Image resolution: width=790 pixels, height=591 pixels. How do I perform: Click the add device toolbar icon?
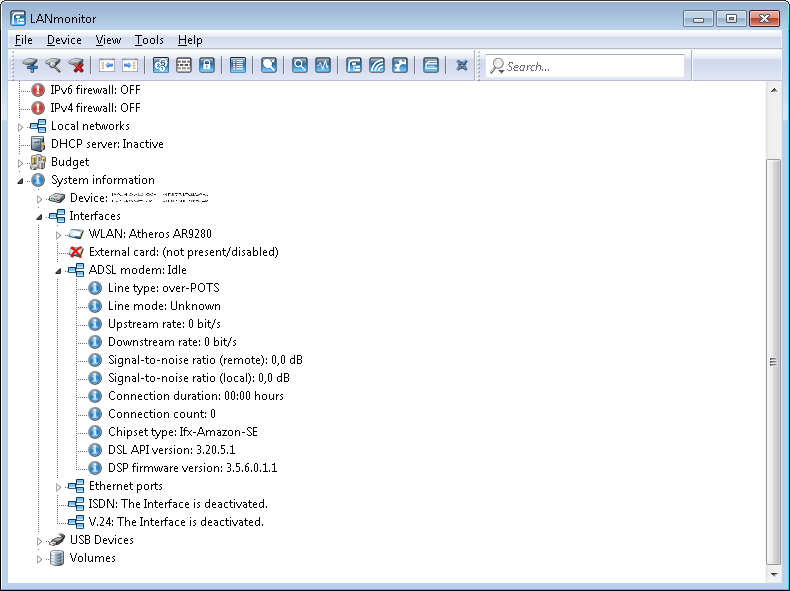tap(31, 66)
